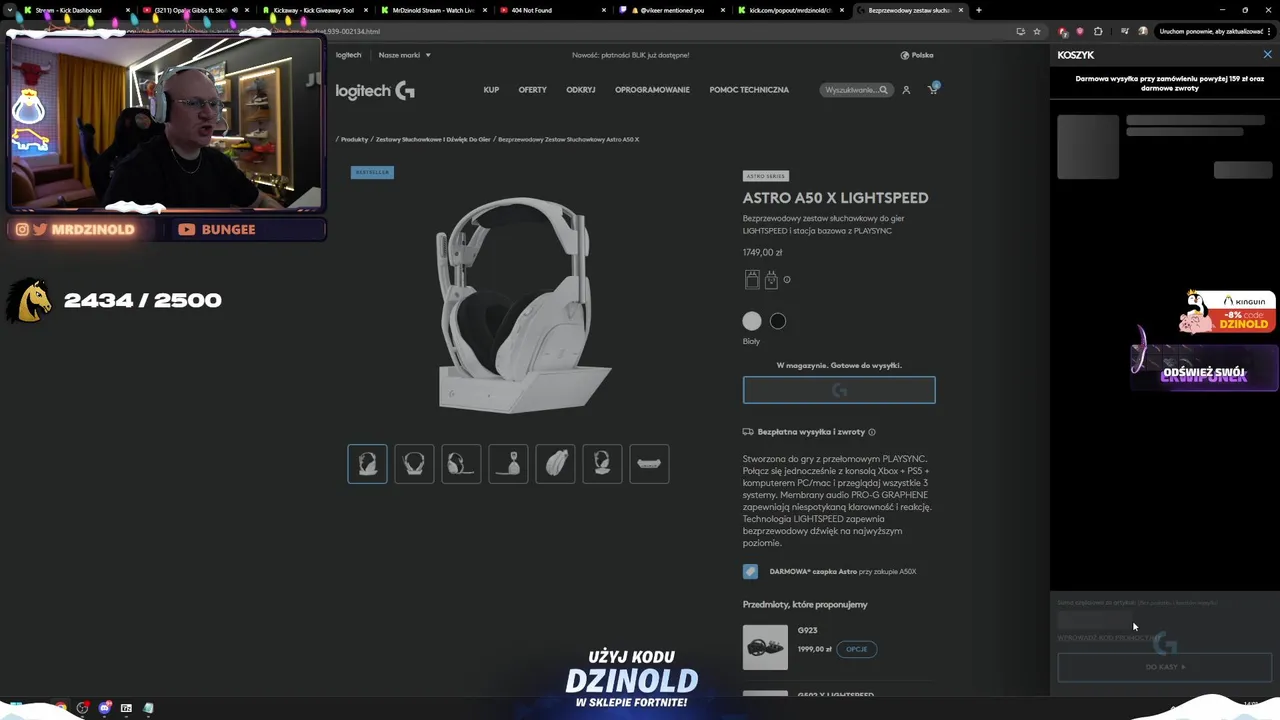This screenshot has height=720, width=1280.
Task: Click the Astro cap promo tag icon
Action: [x=750, y=572]
